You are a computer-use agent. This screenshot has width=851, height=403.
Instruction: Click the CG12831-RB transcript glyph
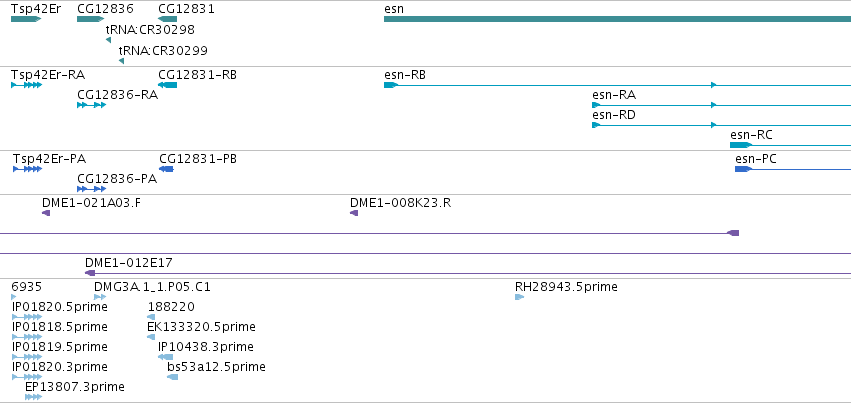tap(167, 85)
